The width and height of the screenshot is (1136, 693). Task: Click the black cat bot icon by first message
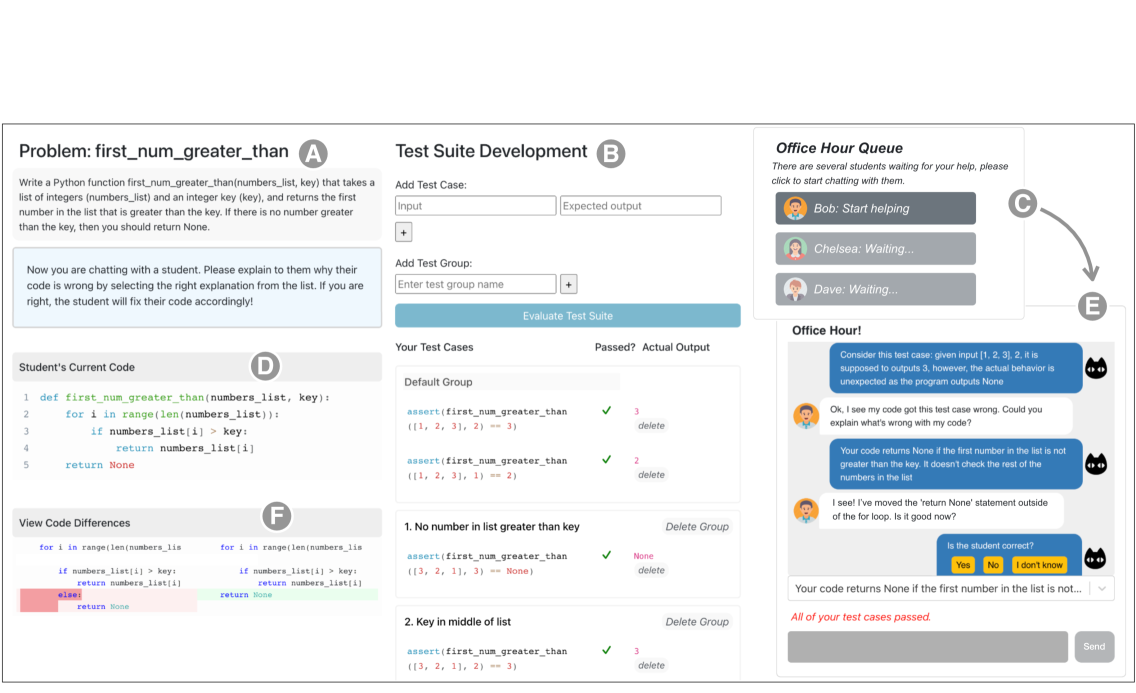[1096, 367]
